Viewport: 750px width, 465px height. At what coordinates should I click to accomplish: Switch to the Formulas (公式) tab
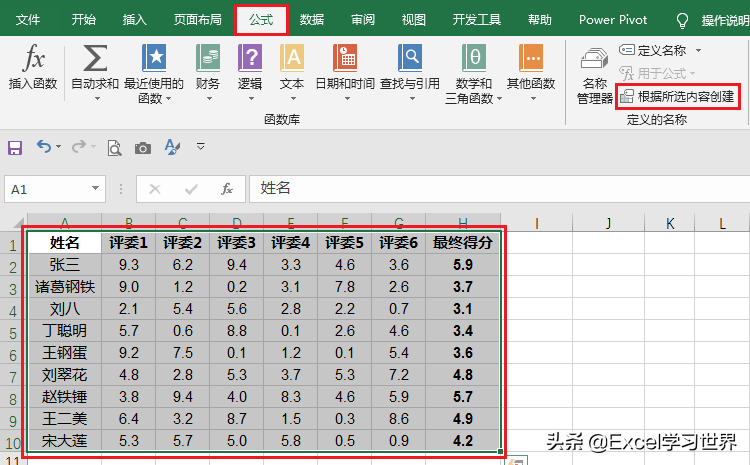261,20
